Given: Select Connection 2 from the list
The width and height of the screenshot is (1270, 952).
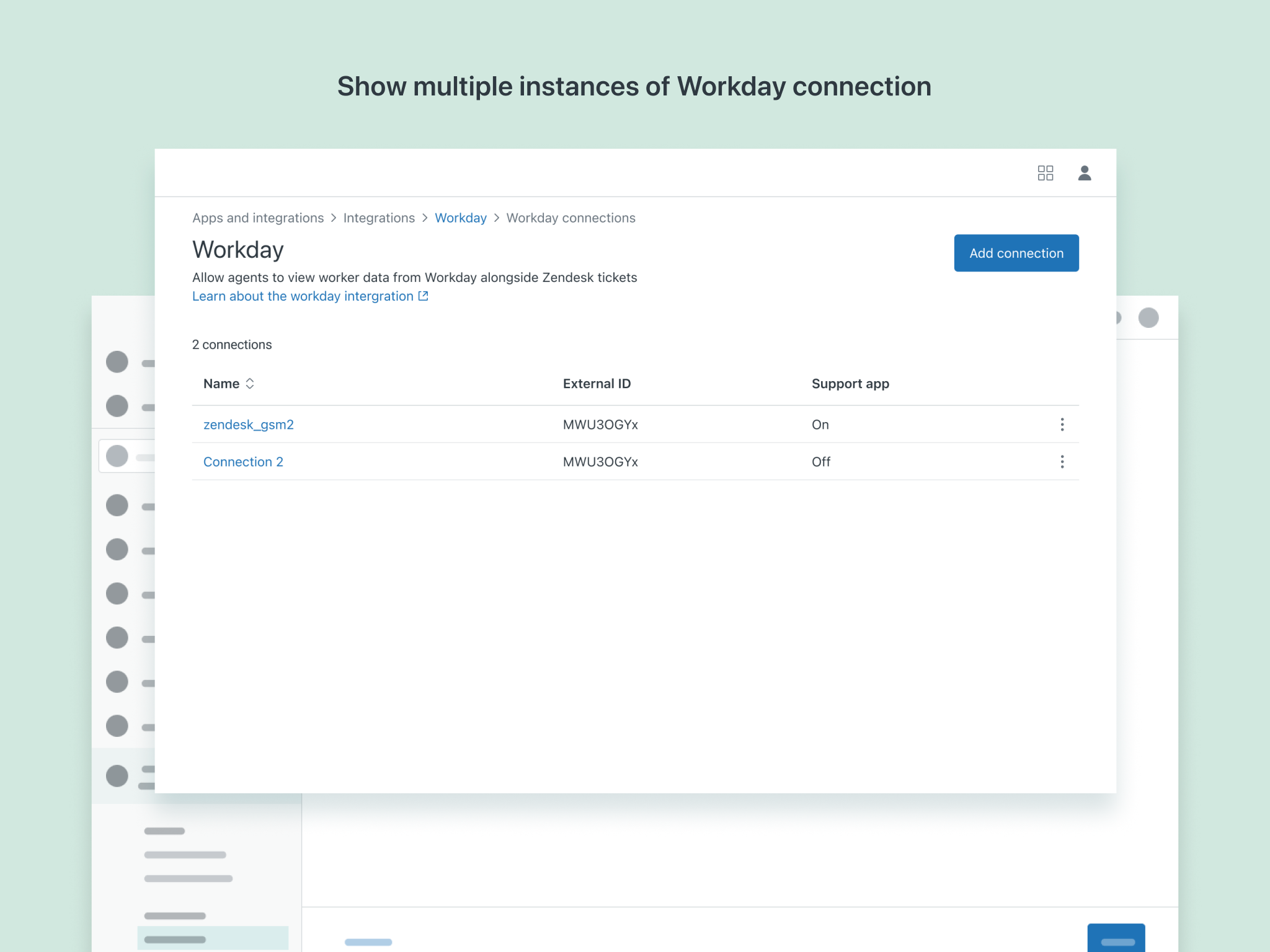Looking at the screenshot, I should 243,461.
